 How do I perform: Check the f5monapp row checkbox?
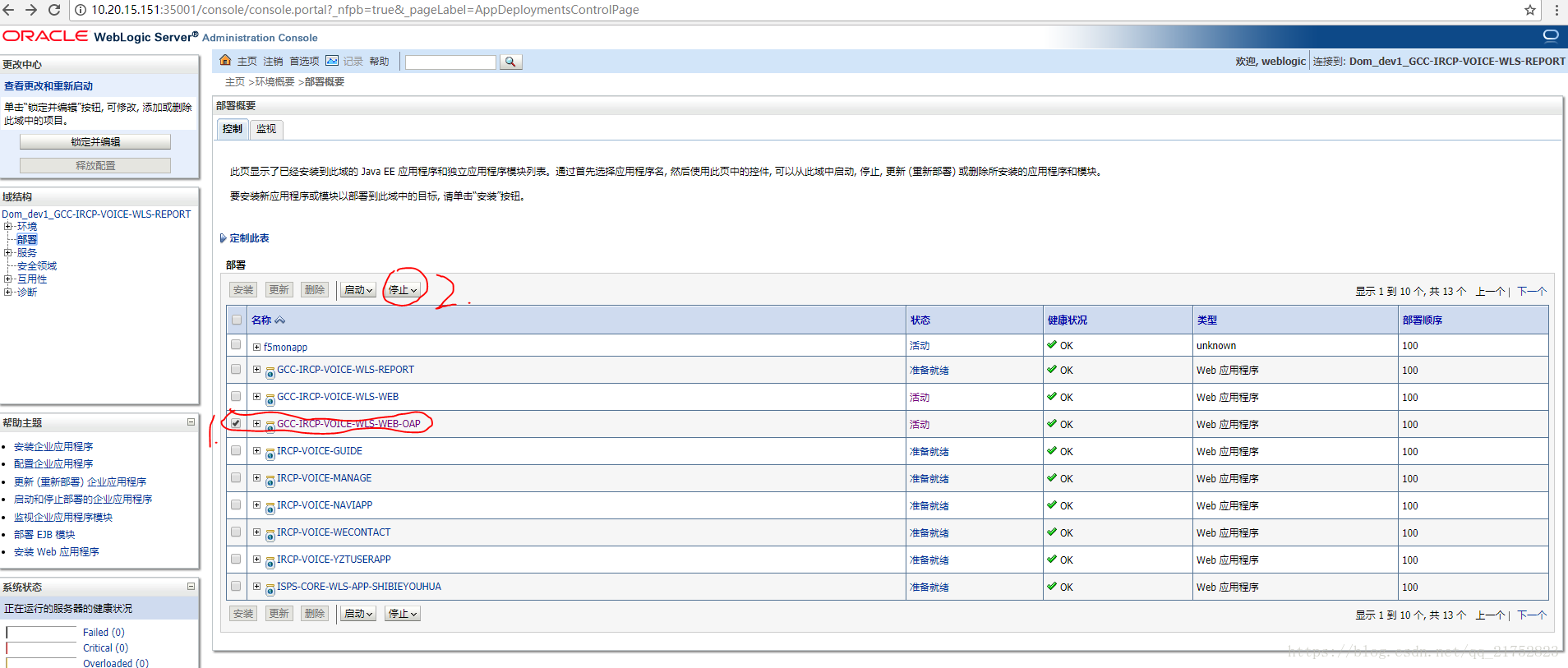click(236, 344)
